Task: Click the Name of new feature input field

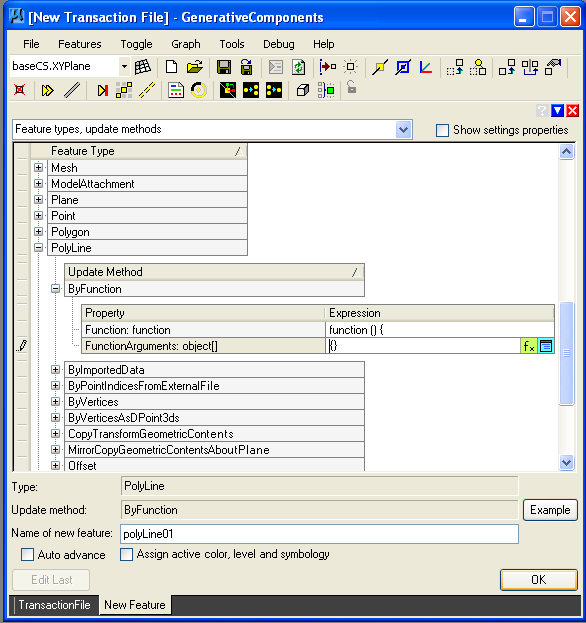Action: 319,534
